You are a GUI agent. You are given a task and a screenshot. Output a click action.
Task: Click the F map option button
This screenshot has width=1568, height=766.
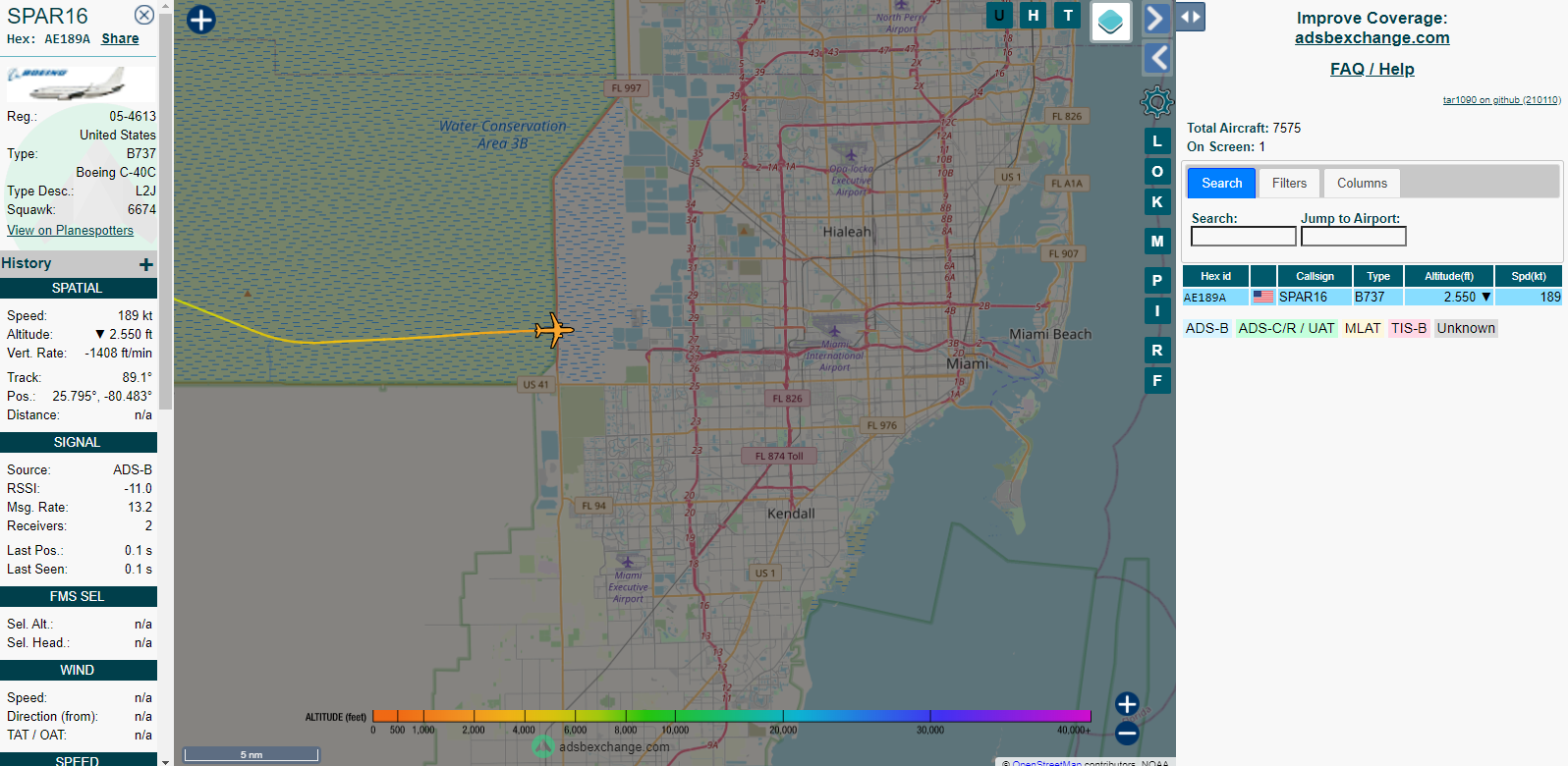[x=1157, y=381]
